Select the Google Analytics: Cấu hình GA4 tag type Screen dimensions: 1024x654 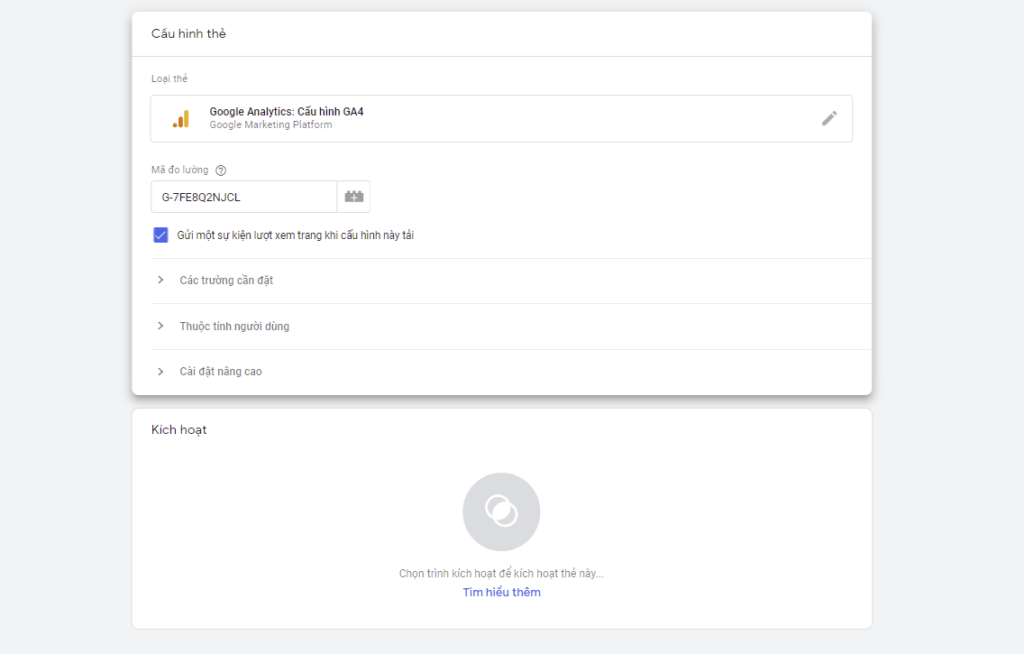tap(501, 118)
